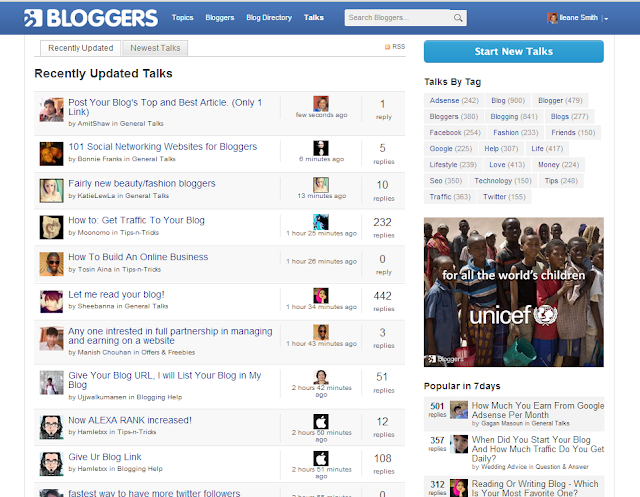Image resolution: width=640 pixels, height=497 pixels.
Task: Switch to the Recently Updated tab
Action: click(x=80, y=48)
